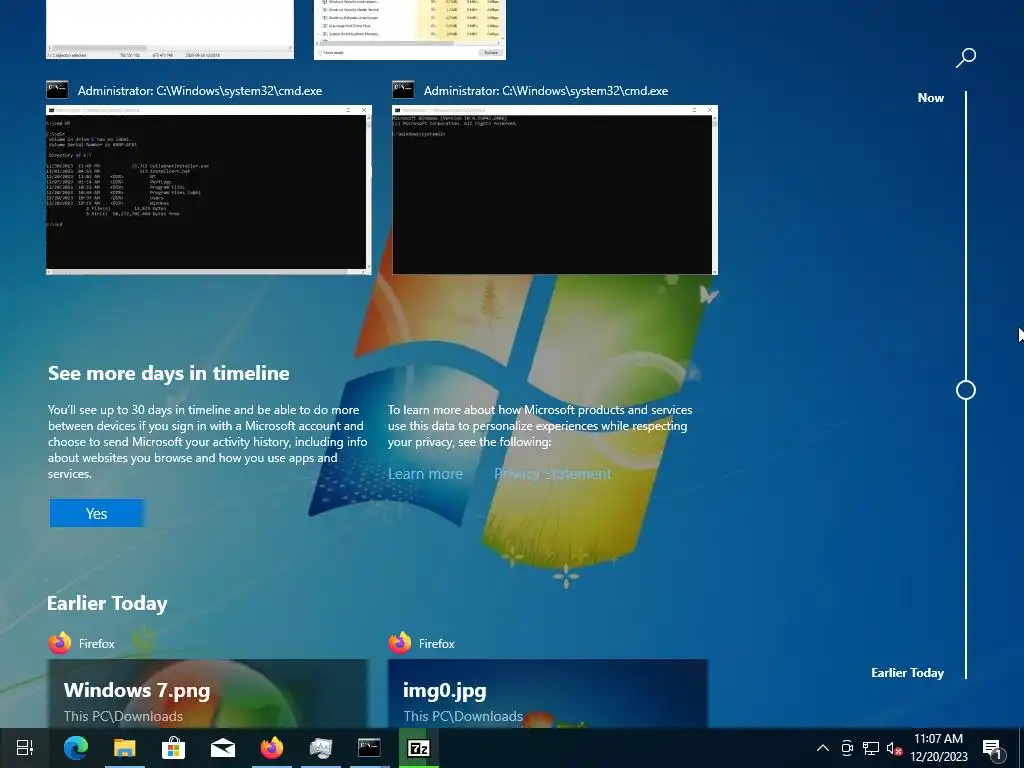Switch to the 7z taskbar icon
The image size is (1024, 768).
[x=418, y=748]
